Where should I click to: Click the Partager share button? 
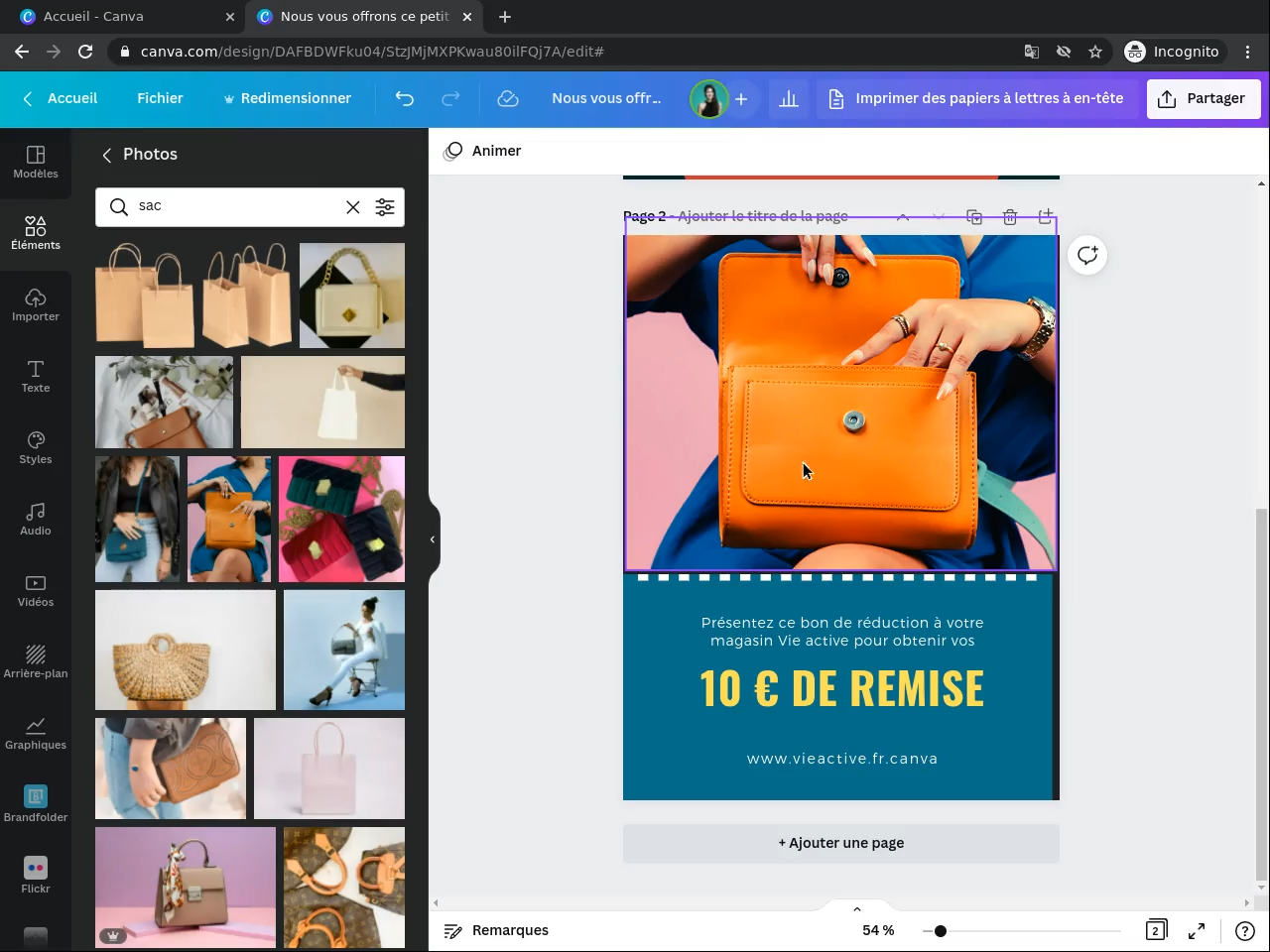click(x=1204, y=98)
